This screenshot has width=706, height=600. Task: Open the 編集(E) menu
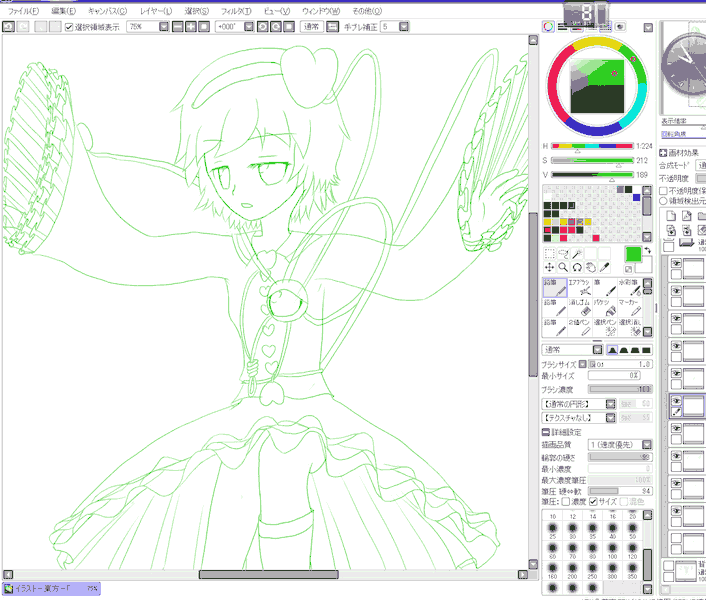(x=63, y=11)
